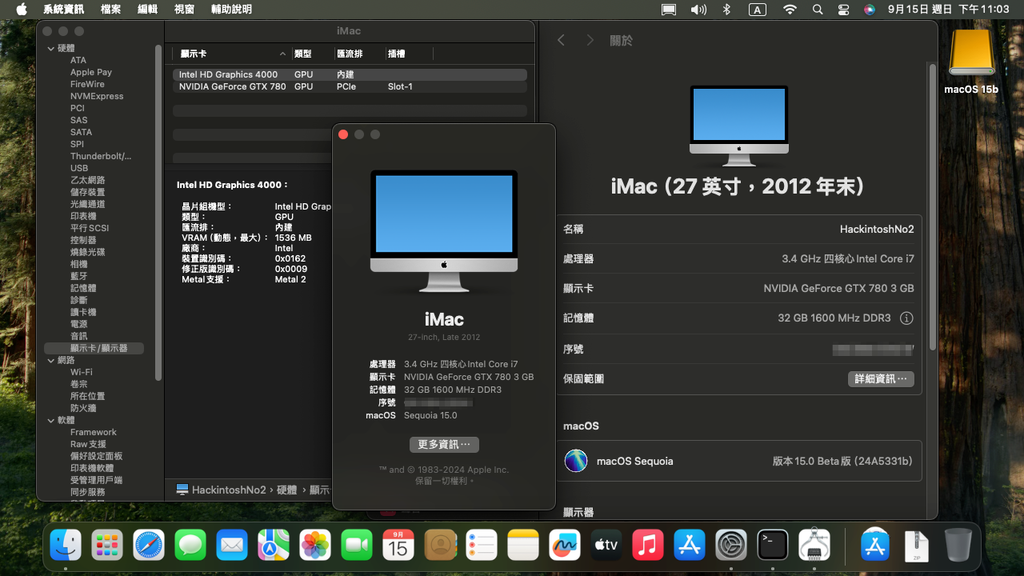The width and height of the screenshot is (1024, 576).
Task: Open Launchpad in the Dock
Action: pos(107,545)
